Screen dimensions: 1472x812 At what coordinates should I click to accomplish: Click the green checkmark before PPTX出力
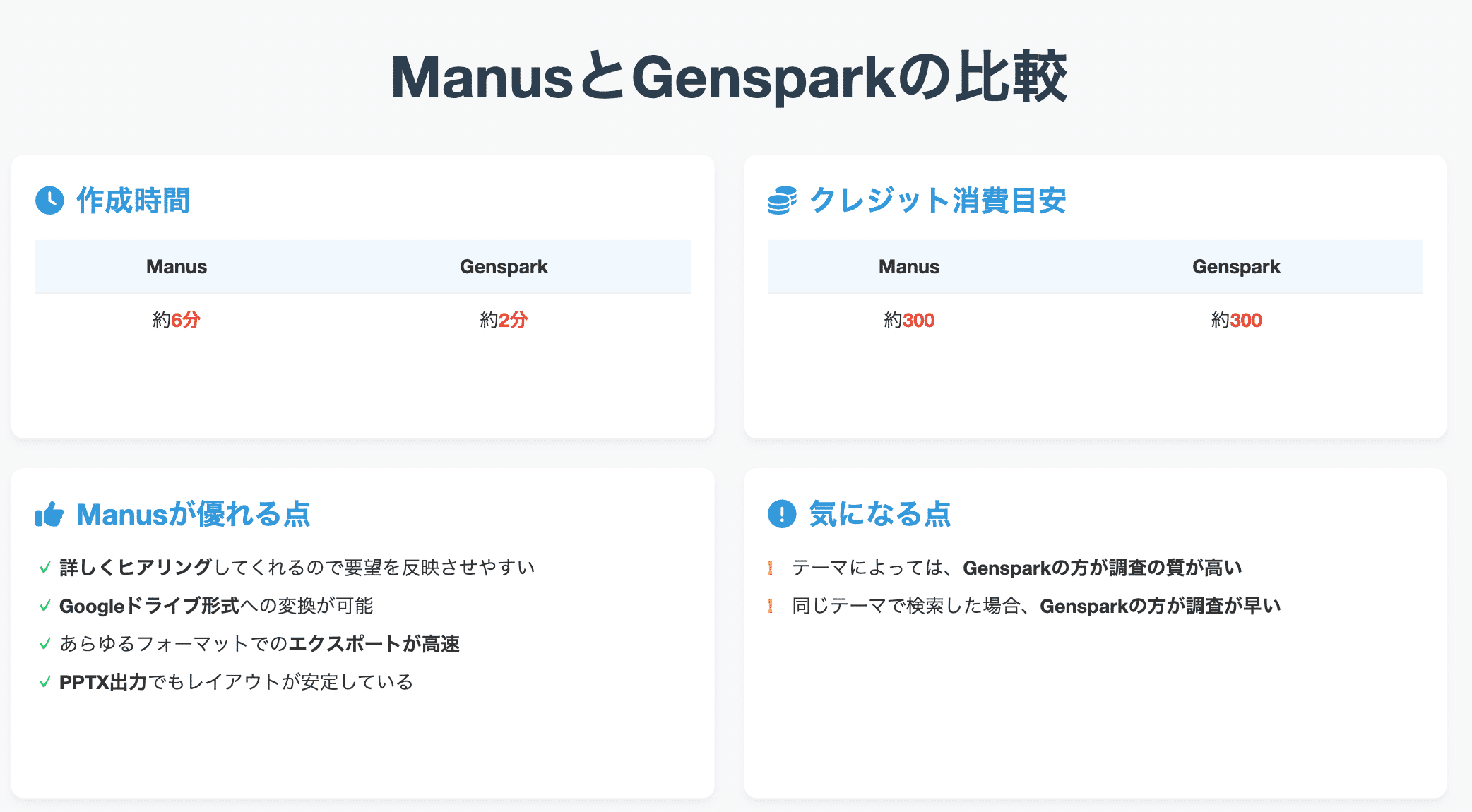coord(45,681)
